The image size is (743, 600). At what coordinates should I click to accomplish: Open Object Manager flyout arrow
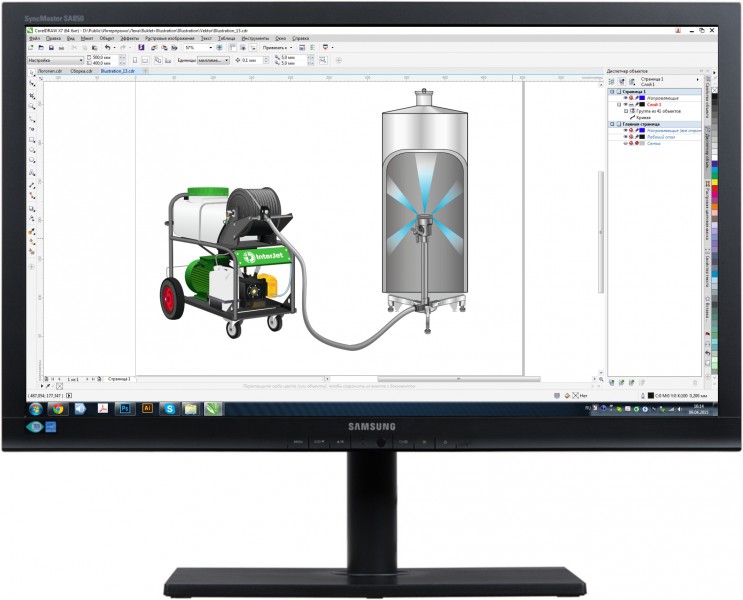698,80
